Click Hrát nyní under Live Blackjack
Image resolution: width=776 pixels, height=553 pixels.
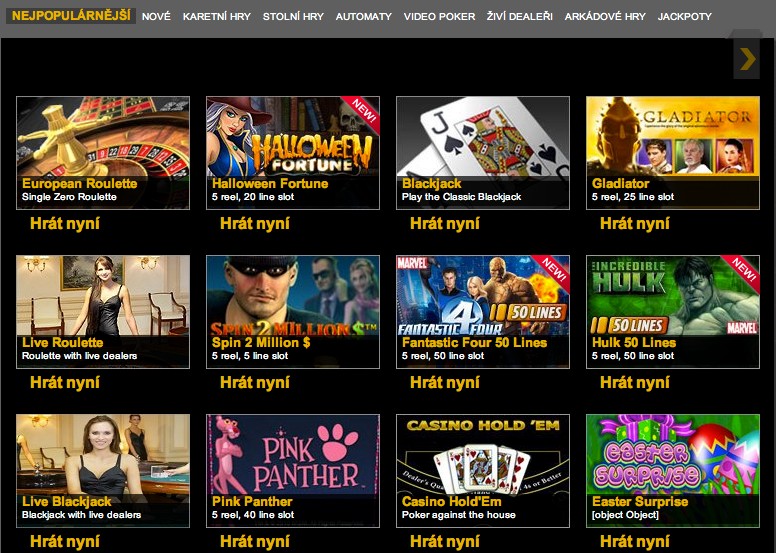pyautogui.click(x=65, y=542)
